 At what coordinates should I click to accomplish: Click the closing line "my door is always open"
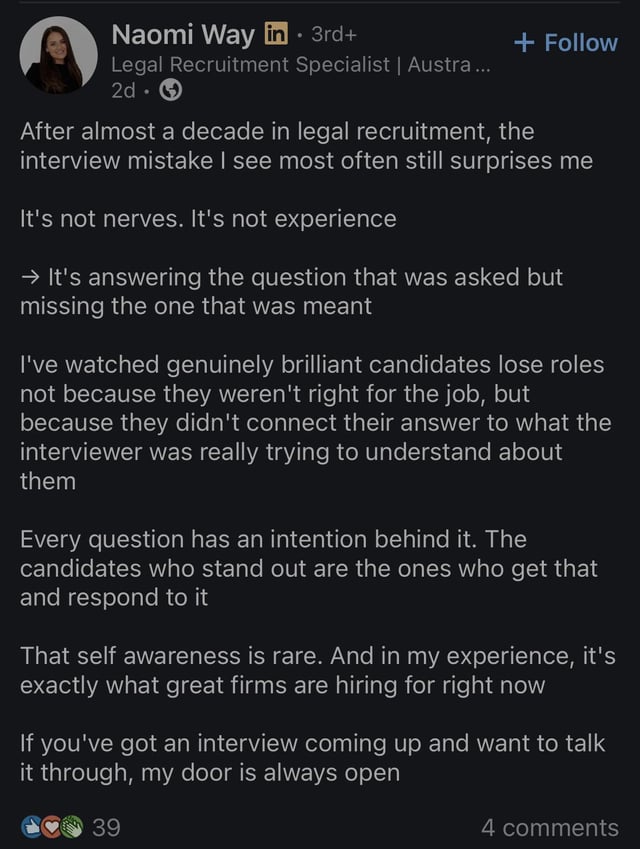(x=270, y=773)
